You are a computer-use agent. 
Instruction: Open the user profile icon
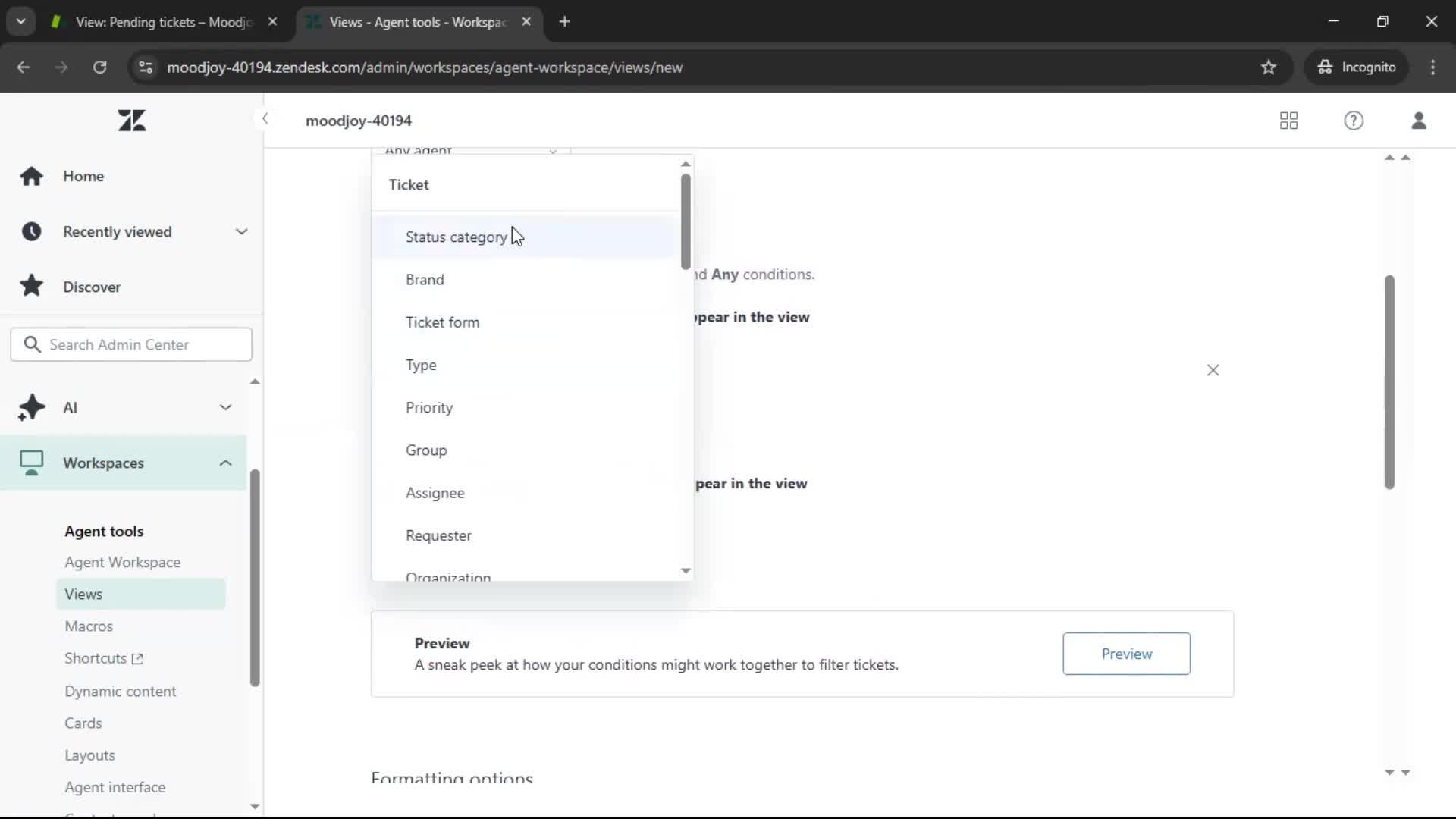(x=1419, y=121)
